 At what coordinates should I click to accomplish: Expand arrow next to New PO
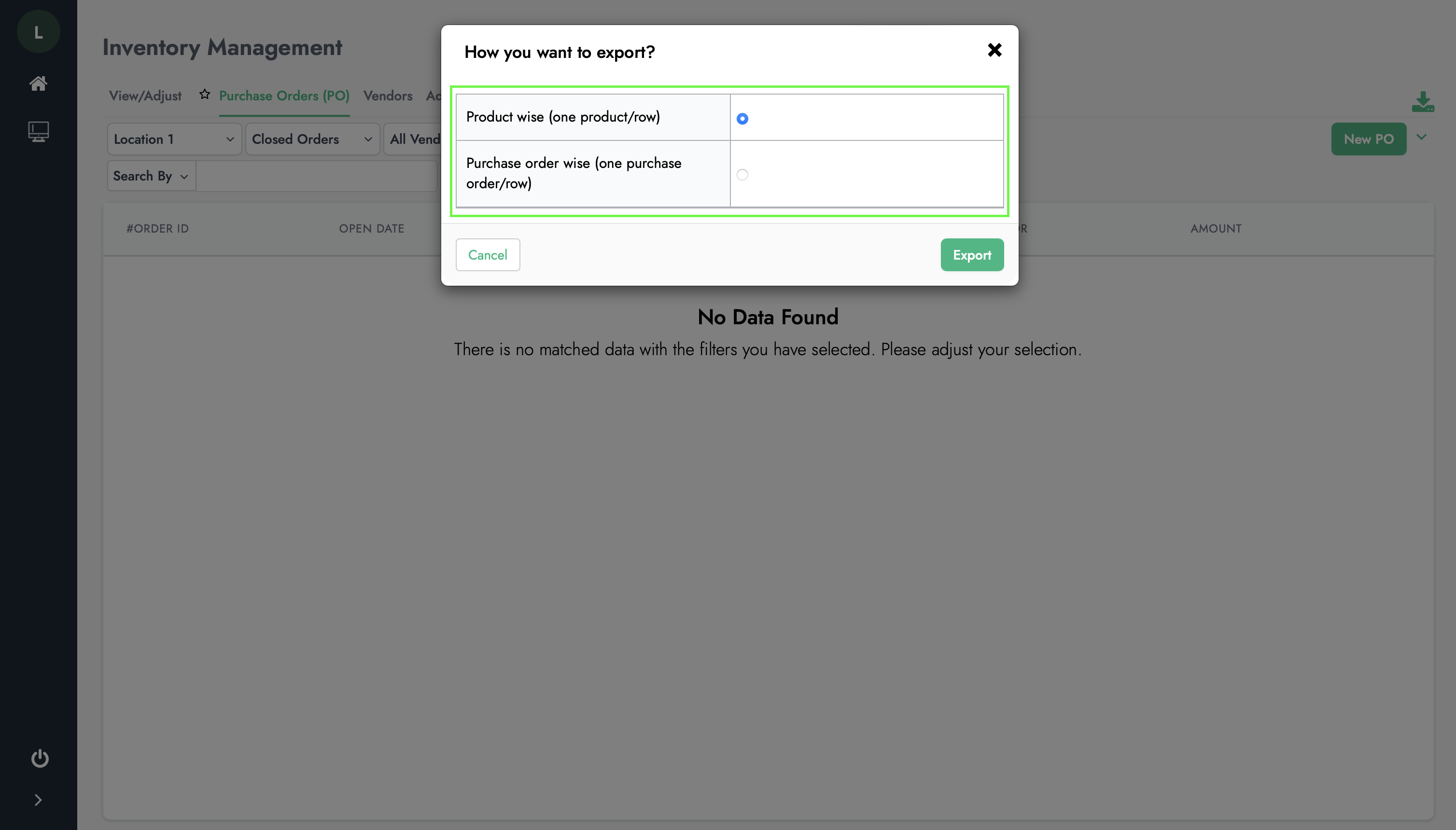[1421, 138]
